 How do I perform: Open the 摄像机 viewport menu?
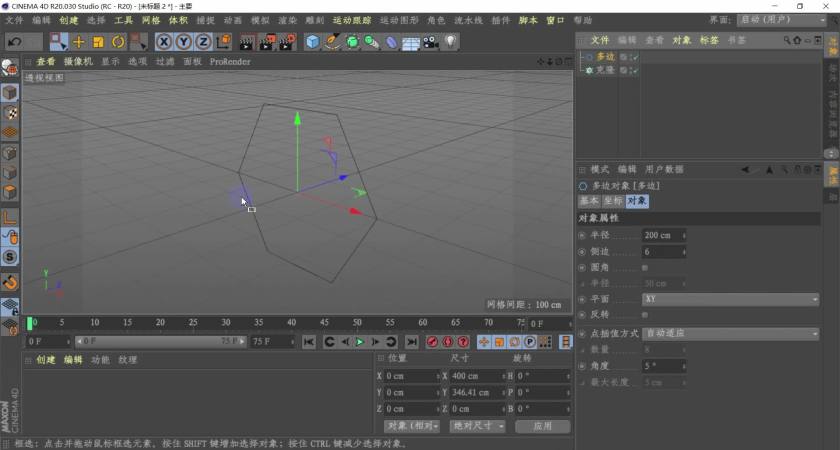pyautogui.click(x=78, y=62)
